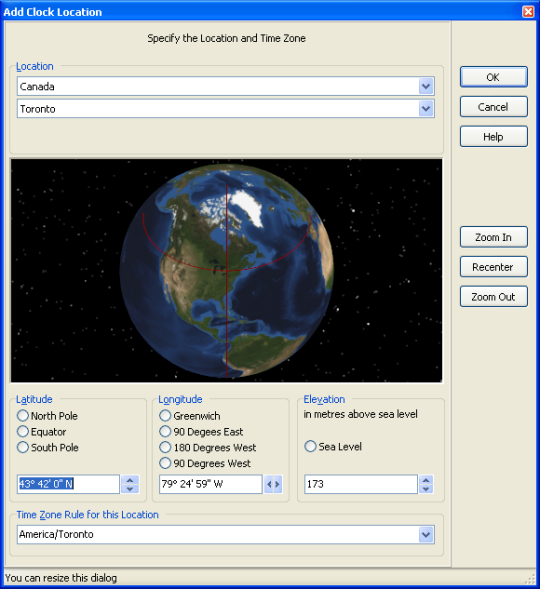
Task: Select the Greenwich longitude option
Action: (190, 416)
